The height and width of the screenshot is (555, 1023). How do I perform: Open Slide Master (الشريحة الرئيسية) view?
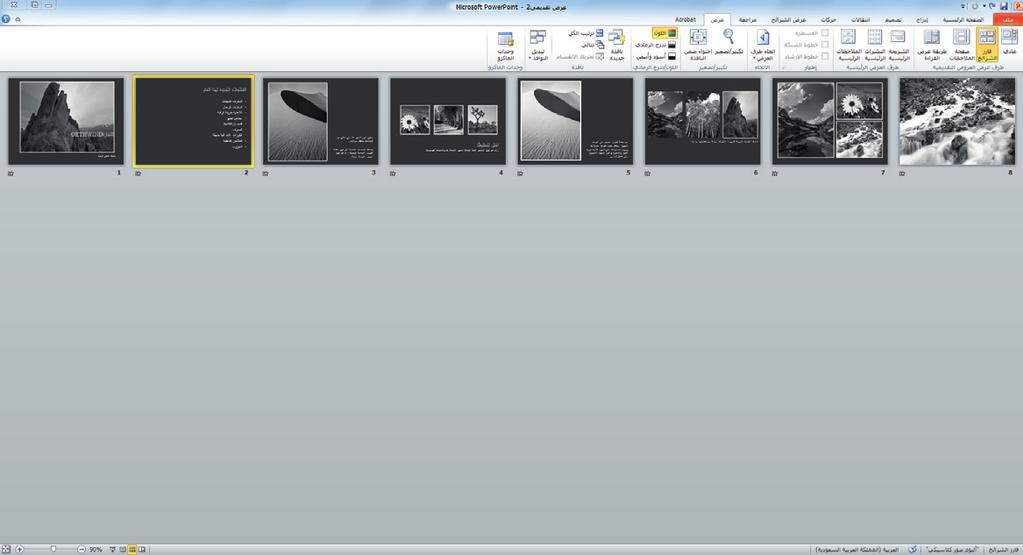tap(898, 44)
